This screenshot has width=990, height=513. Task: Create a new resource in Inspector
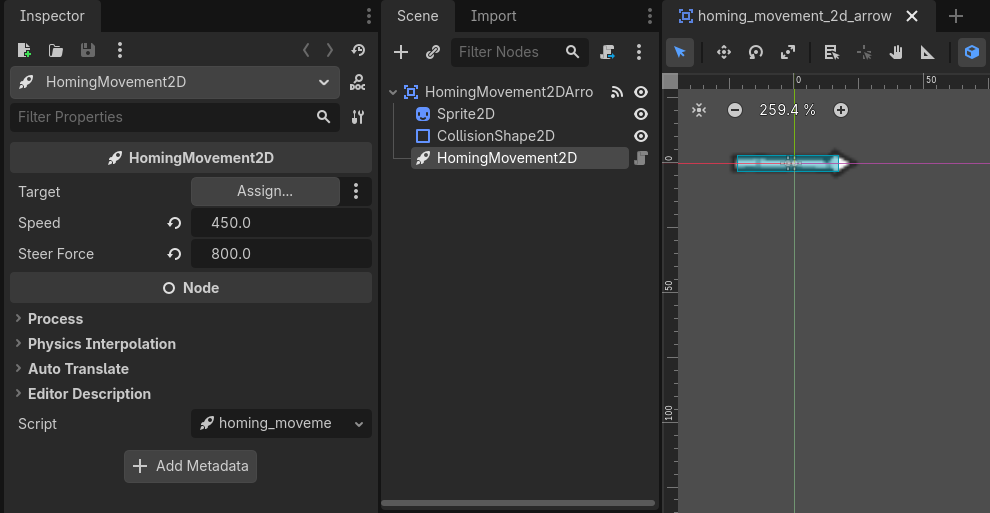[x=24, y=50]
